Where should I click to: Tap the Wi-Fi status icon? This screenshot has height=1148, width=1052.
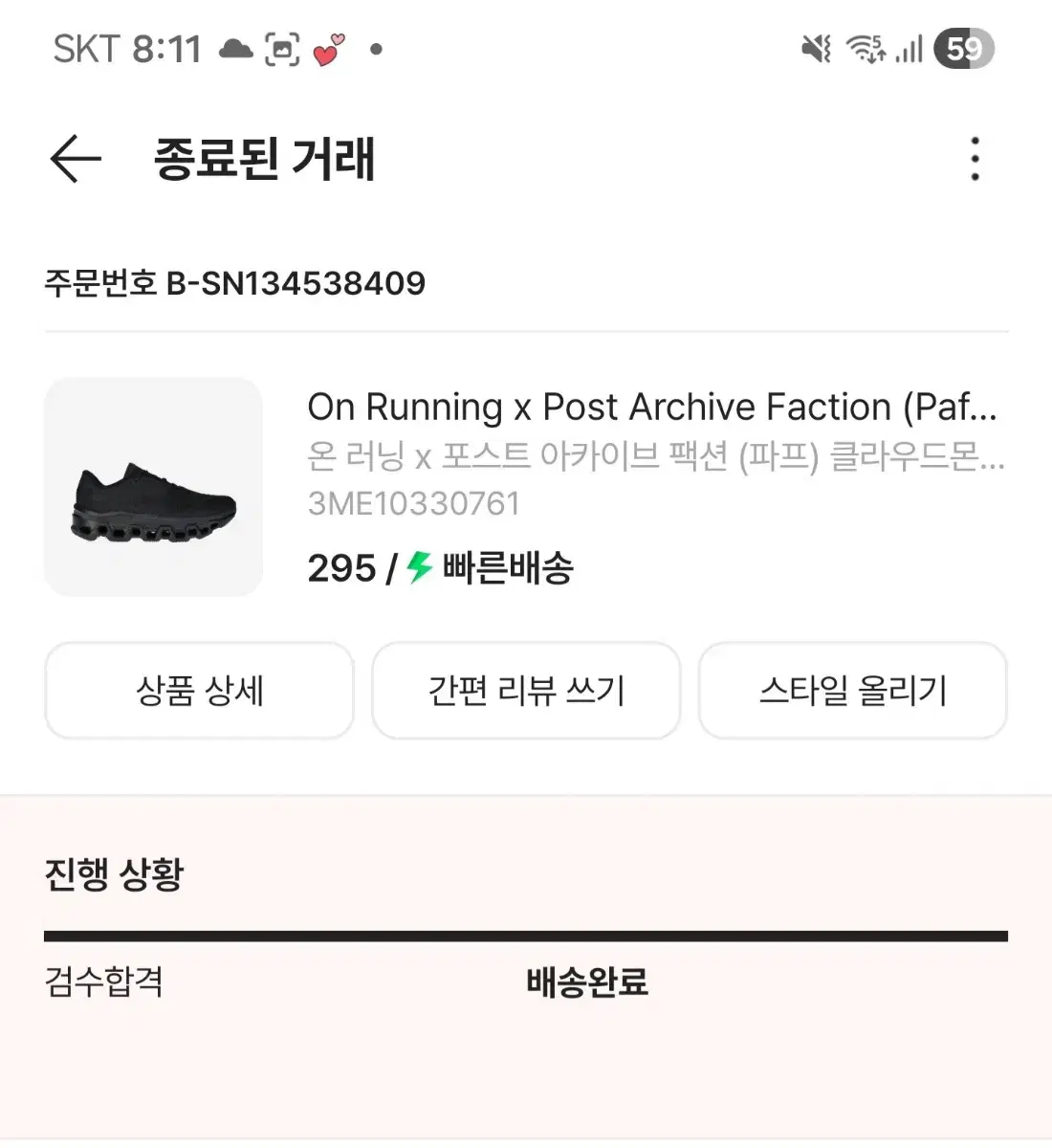click(866, 49)
